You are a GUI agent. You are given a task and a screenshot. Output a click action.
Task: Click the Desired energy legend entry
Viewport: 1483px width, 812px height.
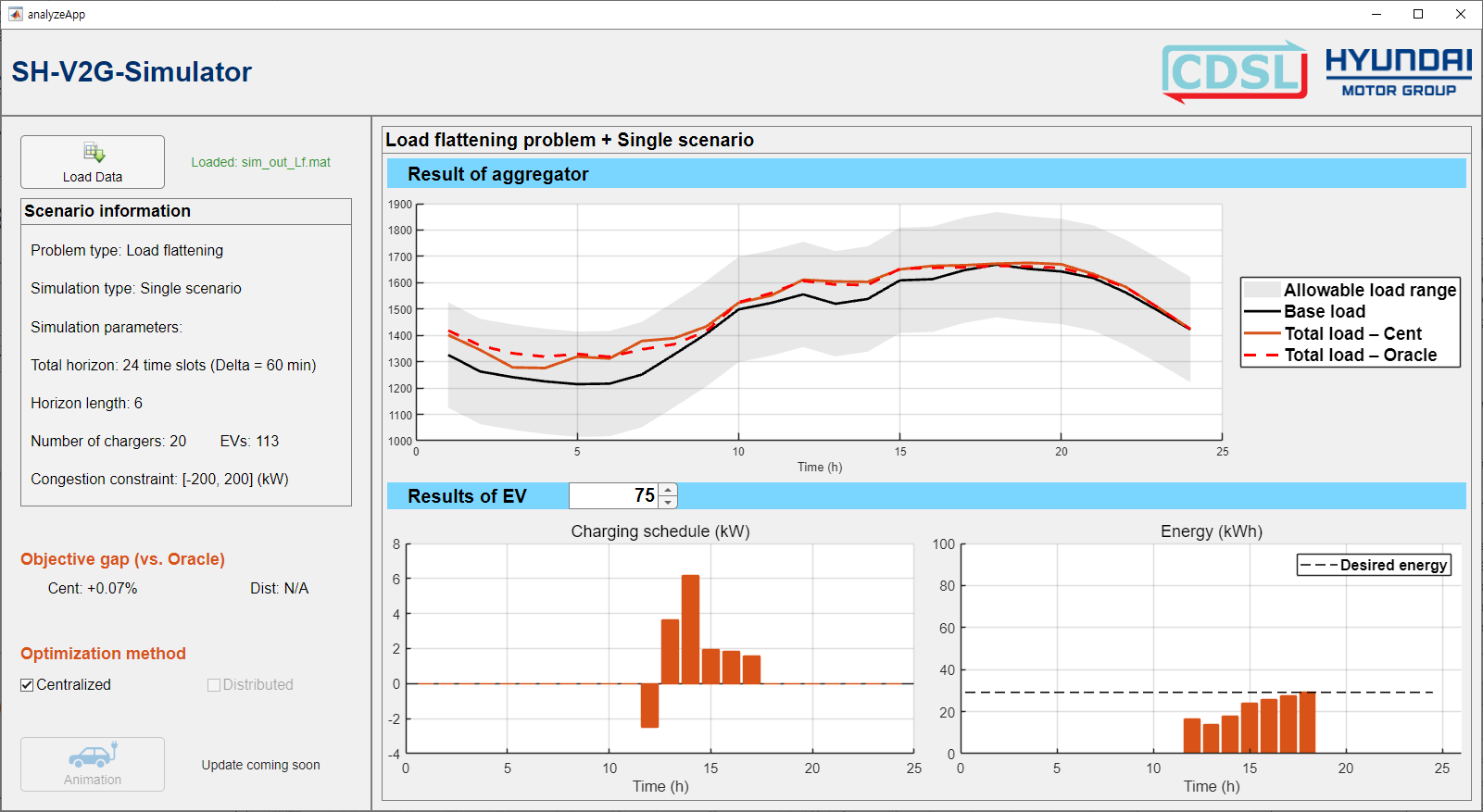[x=1392, y=565]
